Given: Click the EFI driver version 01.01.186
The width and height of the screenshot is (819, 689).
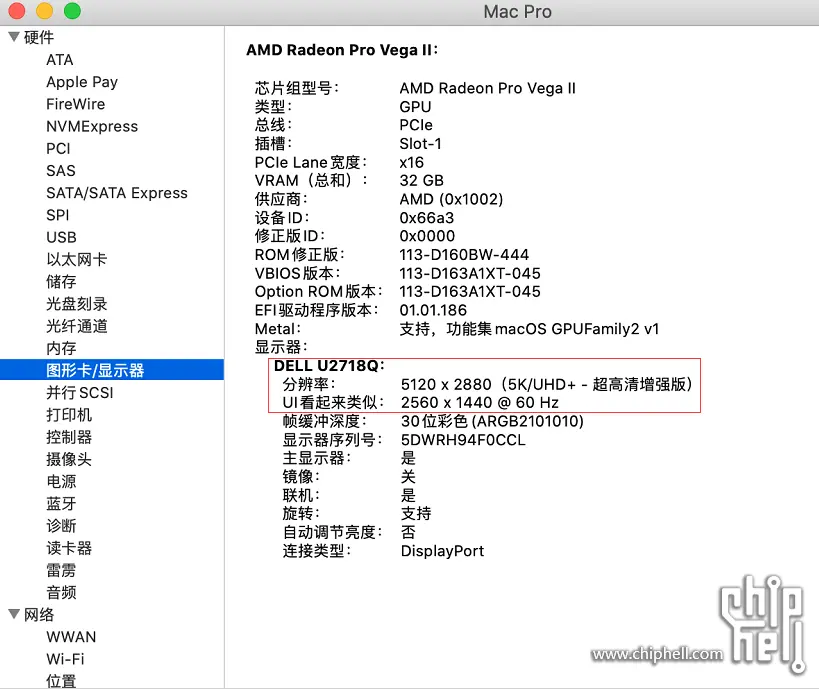Looking at the screenshot, I should click(433, 310).
